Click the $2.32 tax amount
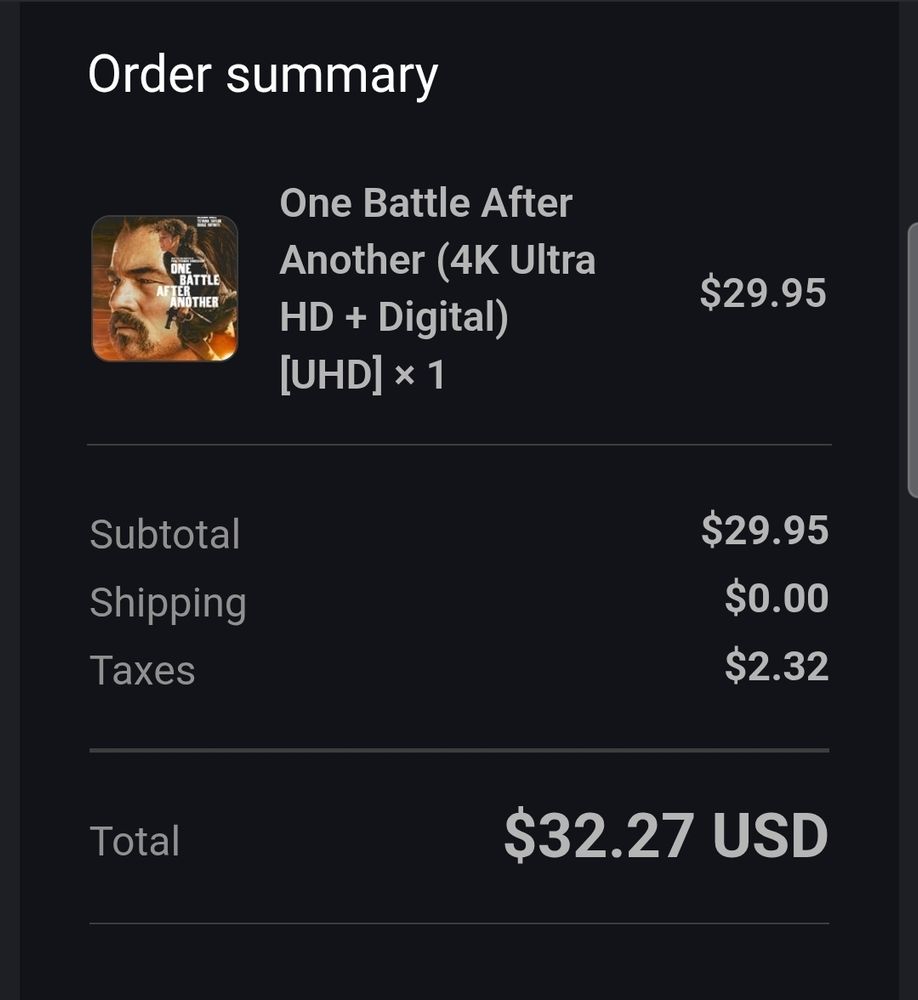Image resolution: width=918 pixels, height=1000 pixels. [776, 666]
